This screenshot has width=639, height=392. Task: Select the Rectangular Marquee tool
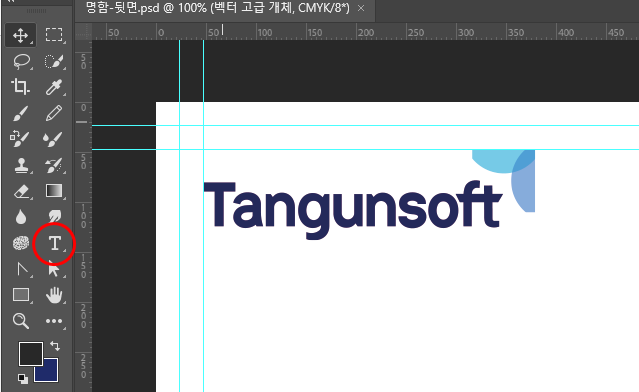54,35
